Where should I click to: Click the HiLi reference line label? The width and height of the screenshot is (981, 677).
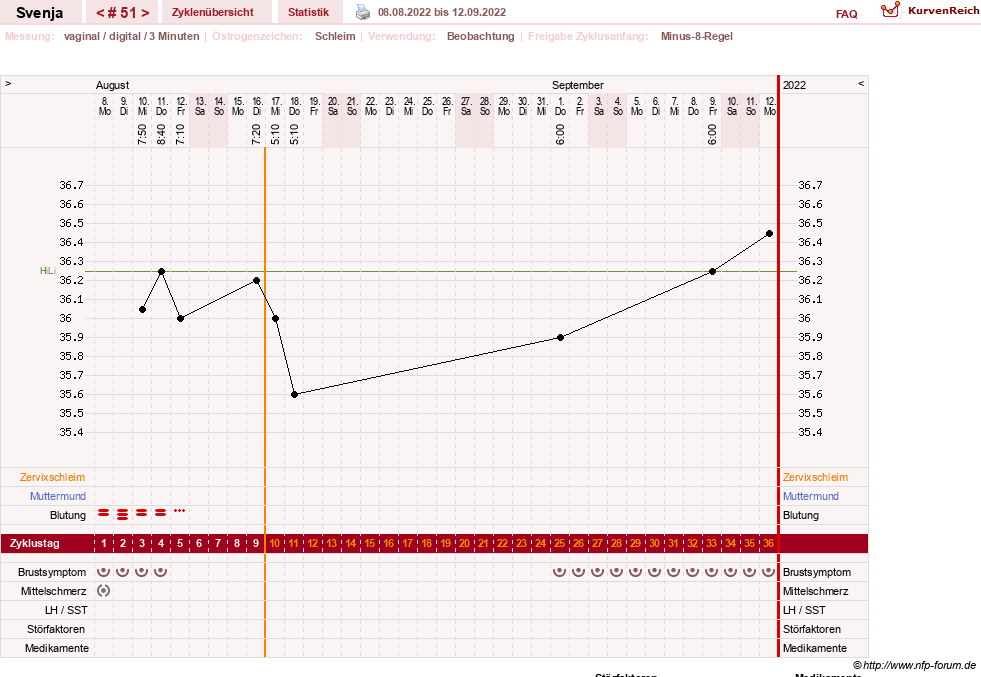coord(48,270)
